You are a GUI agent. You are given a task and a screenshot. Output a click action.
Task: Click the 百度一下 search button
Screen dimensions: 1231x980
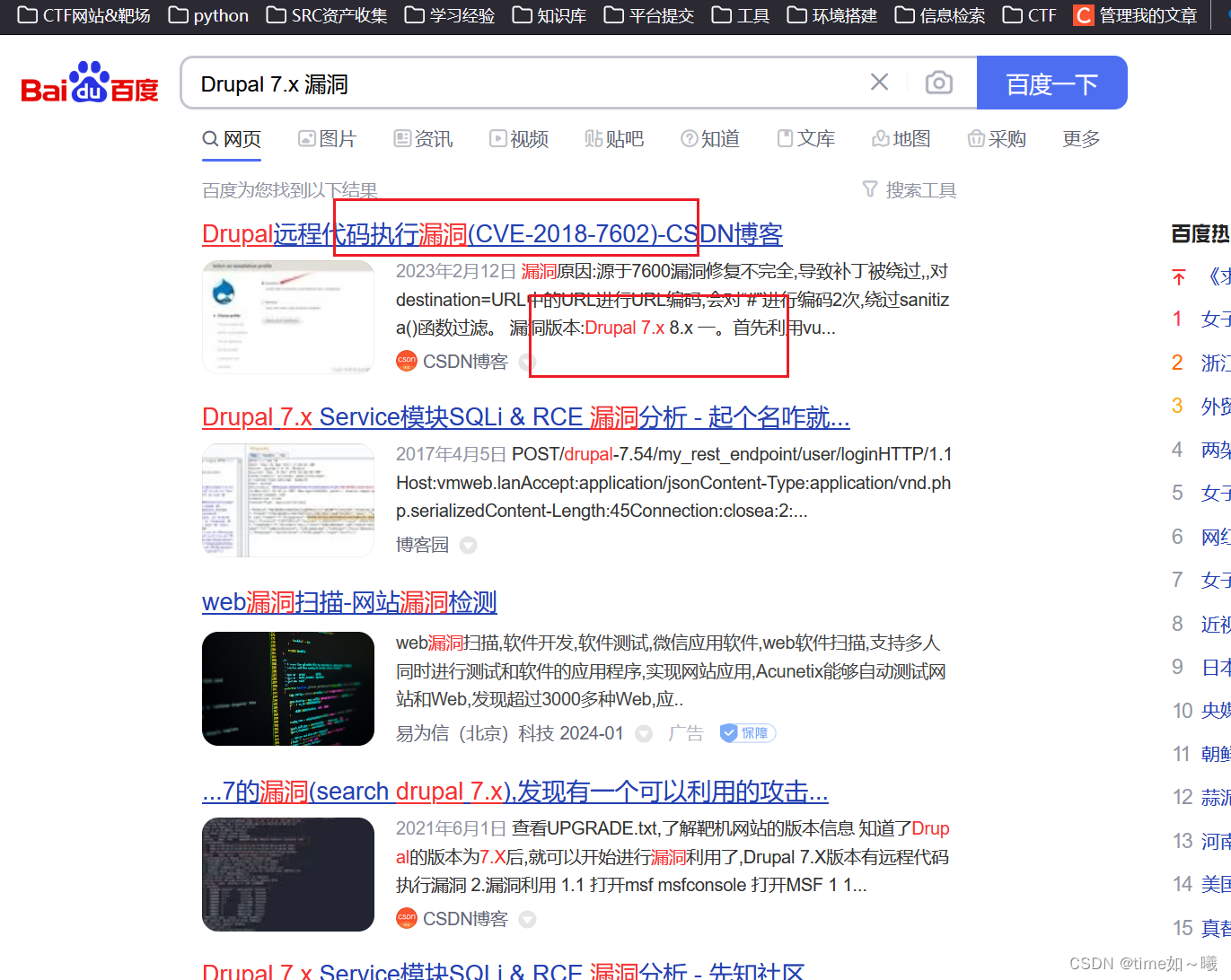[1051, 83]
